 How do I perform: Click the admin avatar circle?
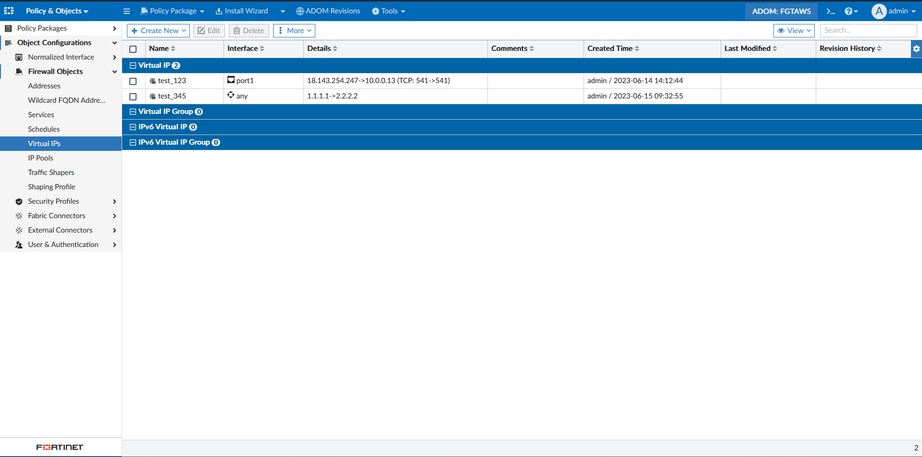click(878, 11)
